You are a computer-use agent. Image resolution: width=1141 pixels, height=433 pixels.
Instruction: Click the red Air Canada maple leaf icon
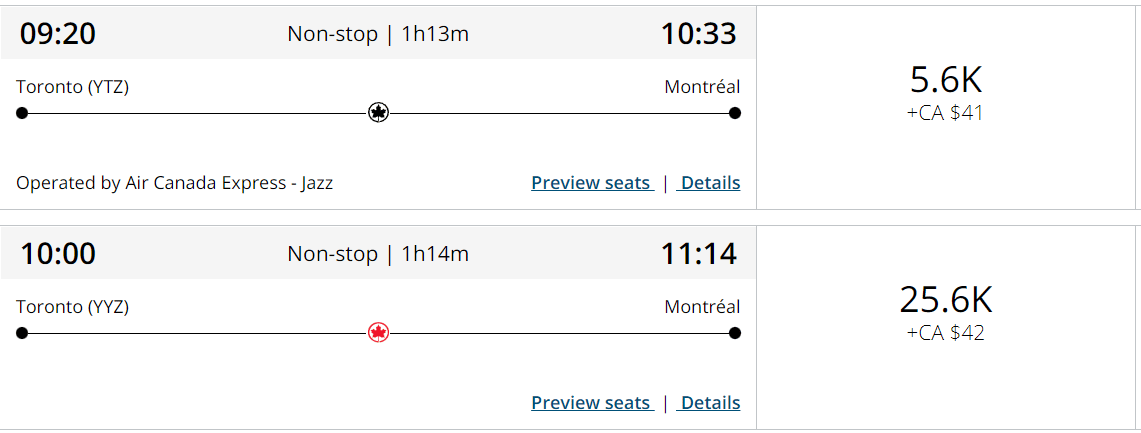pyautogui.click(x=378, y=333)
